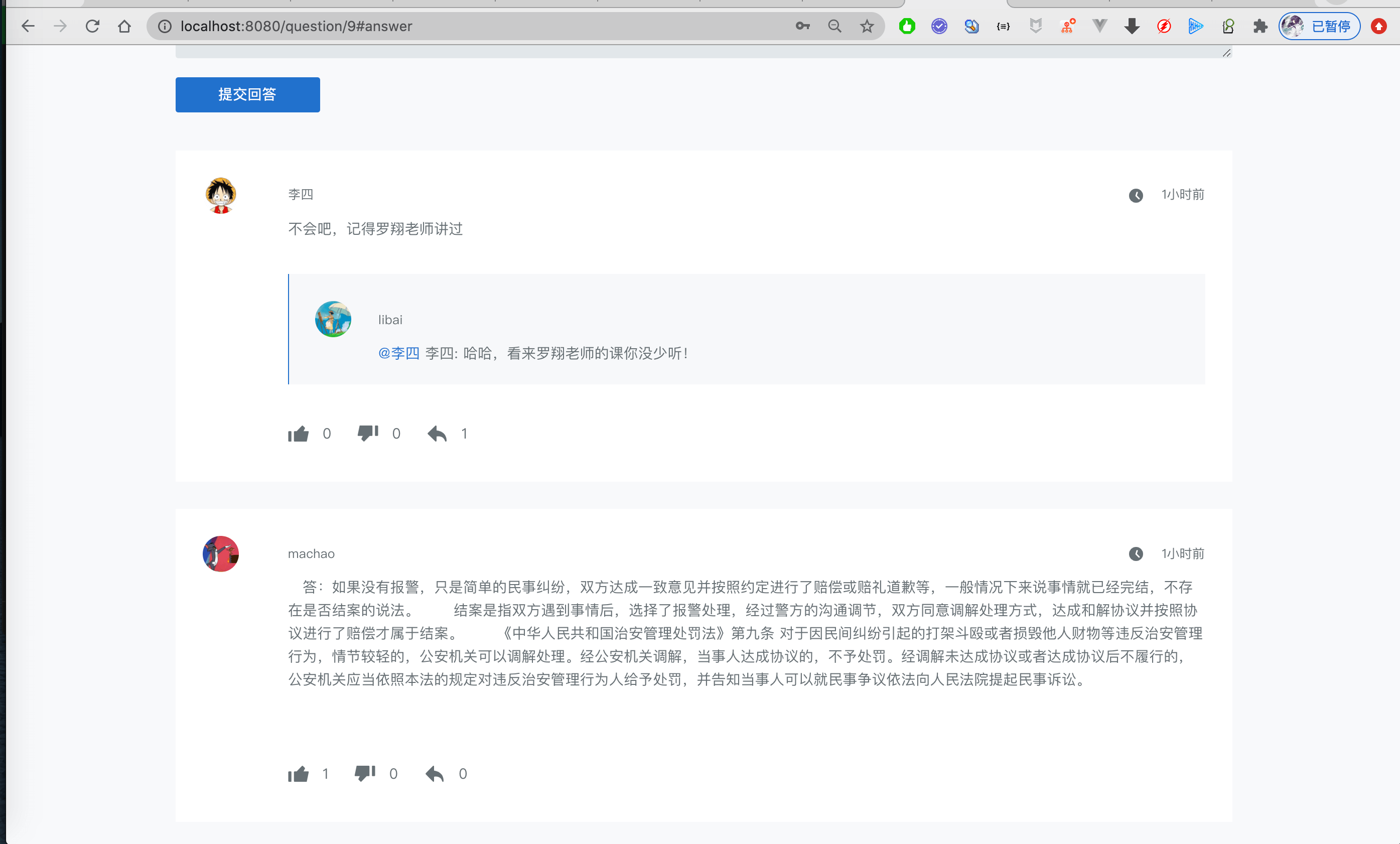This screenshot has width=1400, height=844.
Task: Reply to machao's answer via arrow icon
Action: pyautogui.click(x=435, y=774)
